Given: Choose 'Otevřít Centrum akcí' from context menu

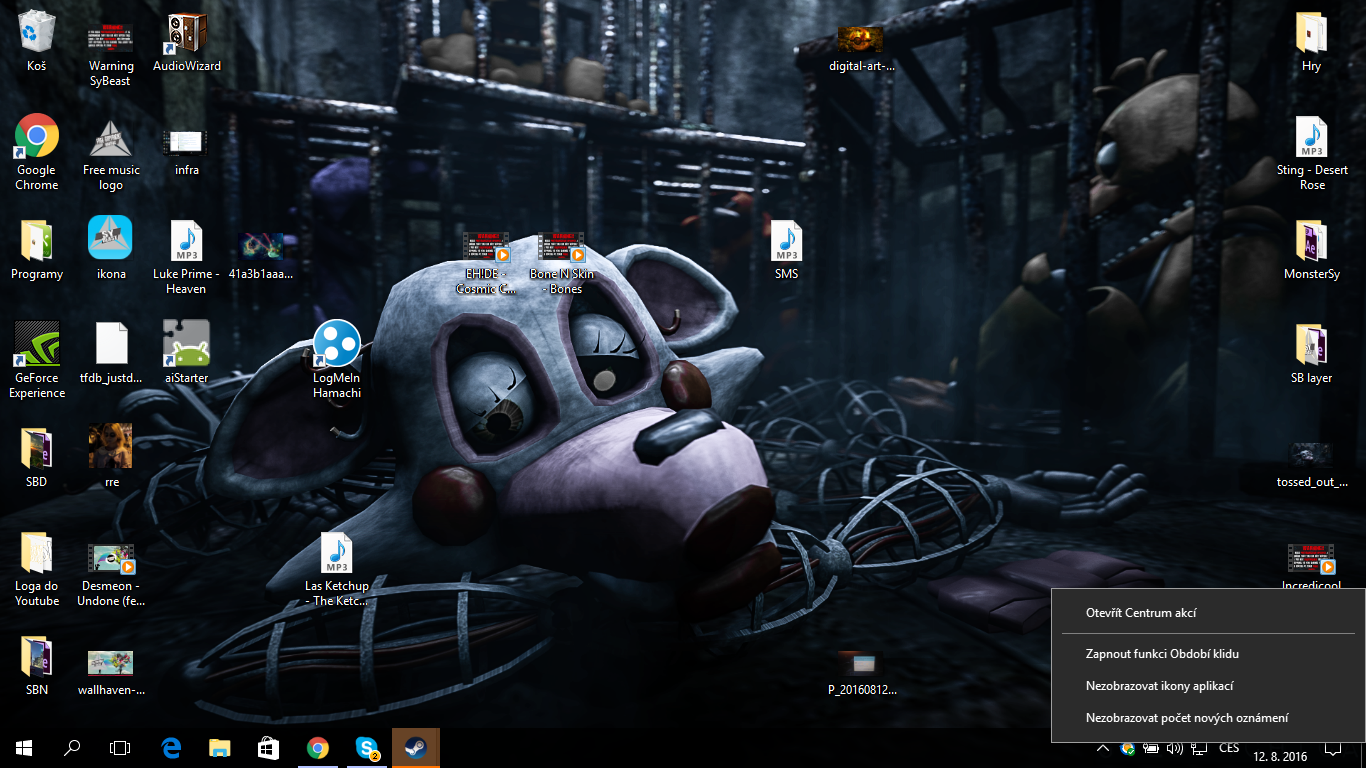Looking at the screenshot, I should click(x=1141, y=613).
